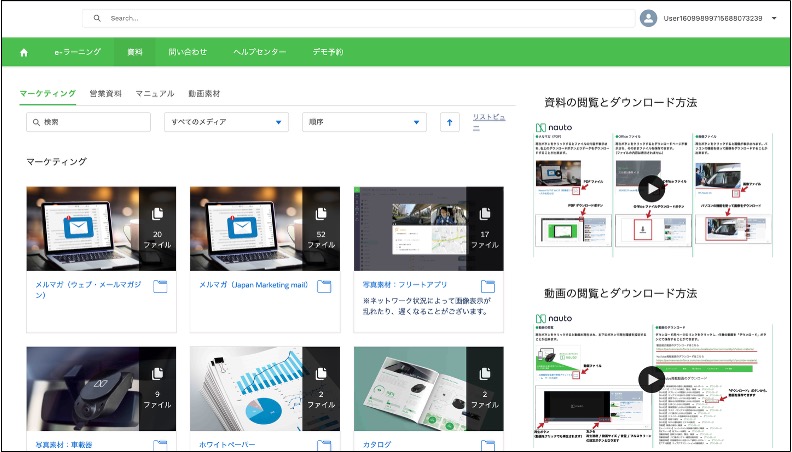The width and height of the screenshot is (792, 452).
Task: Open 写真素材：車載器 link
Action: coord(64,445)
